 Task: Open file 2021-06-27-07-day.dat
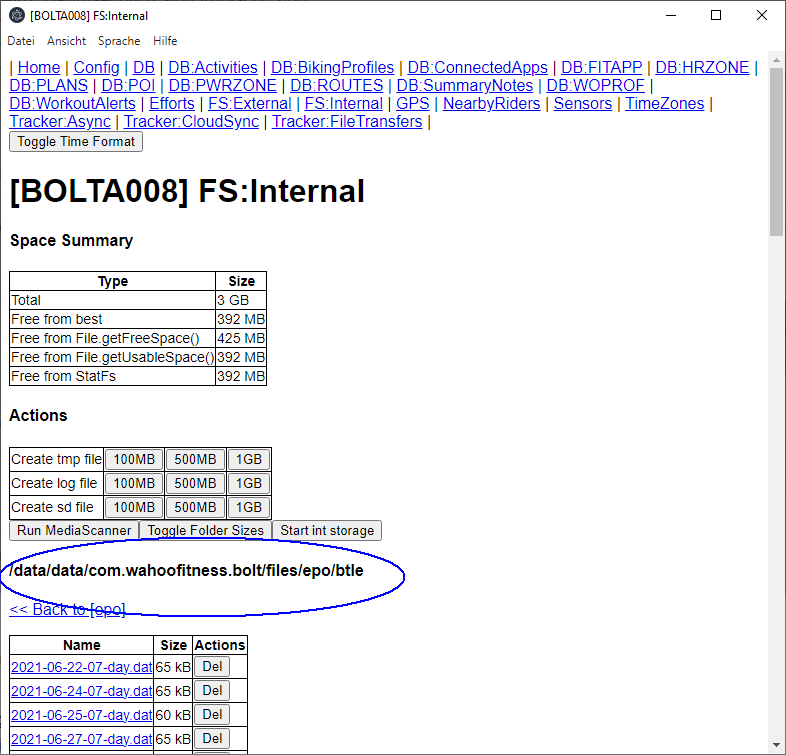[x=81, y=739]
